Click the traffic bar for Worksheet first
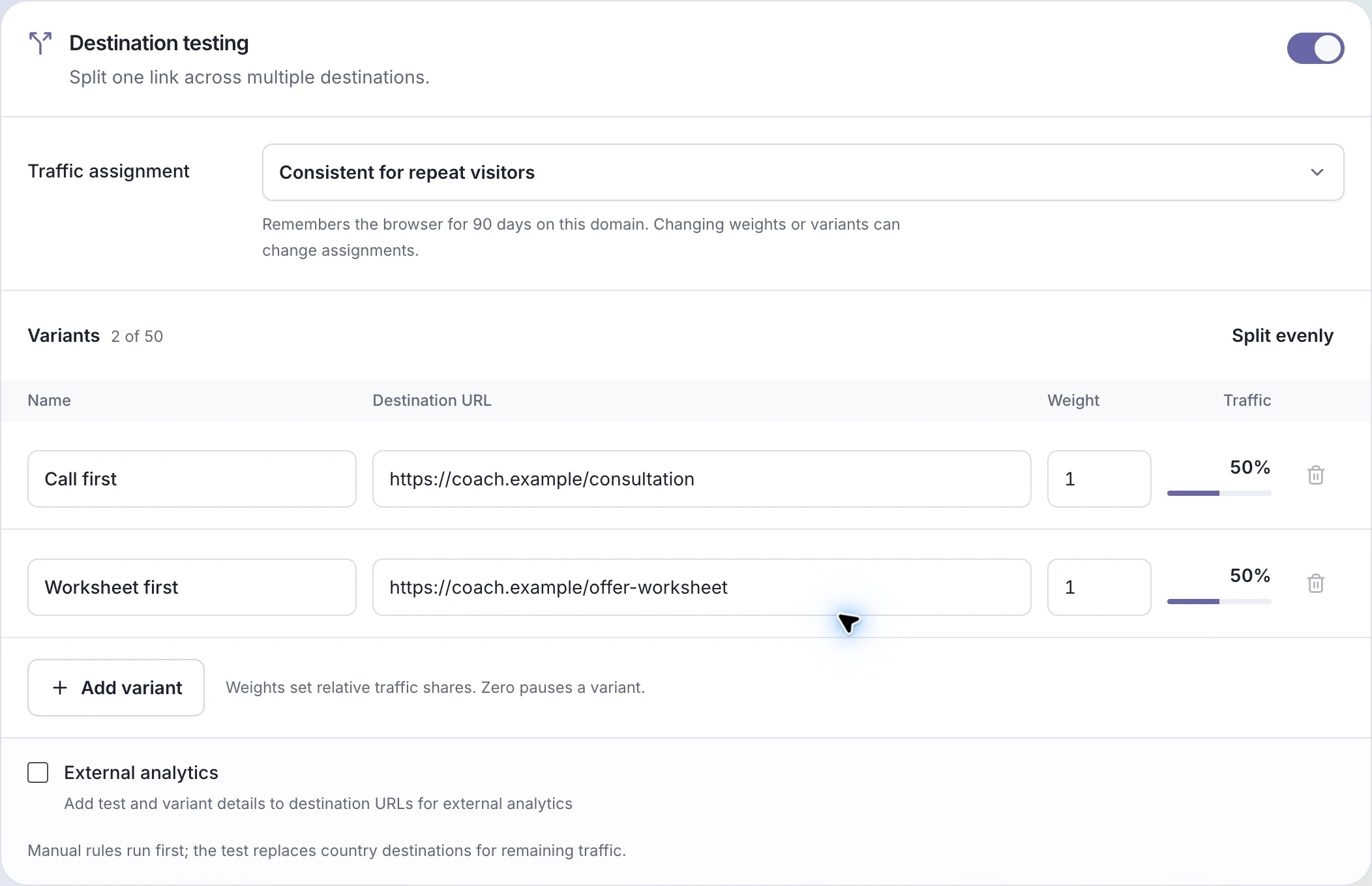Image resolution: width=1372 pixels, height=886 pixels. [1219, 602]
